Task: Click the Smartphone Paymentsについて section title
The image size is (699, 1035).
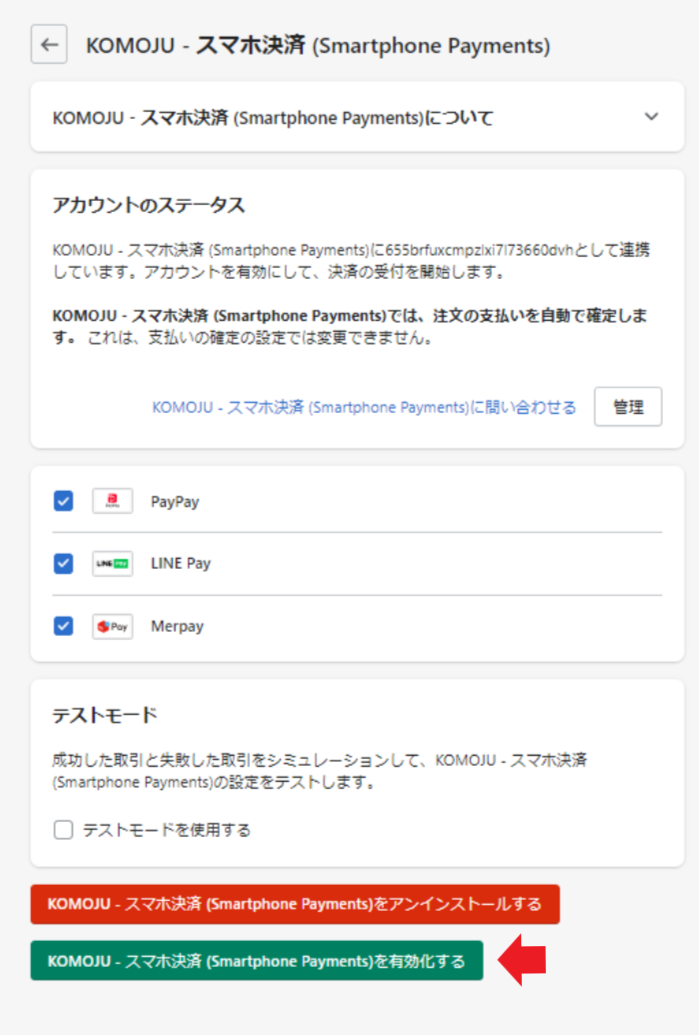Action: [273, 118]
